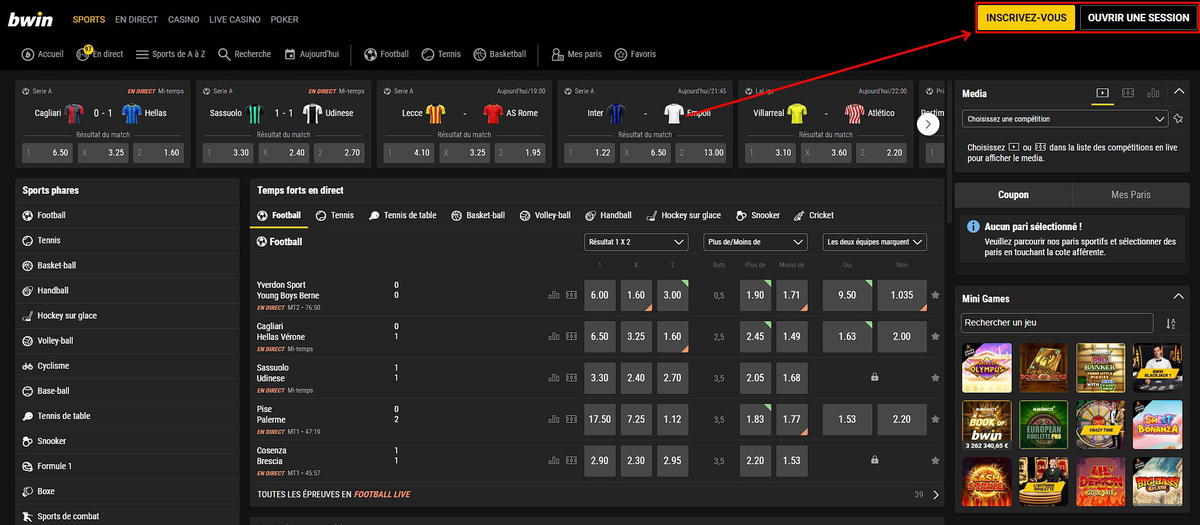Click OUVRIR UNE SESSION button
The width and height of the screenshot is (1200, 525).
1138,18
